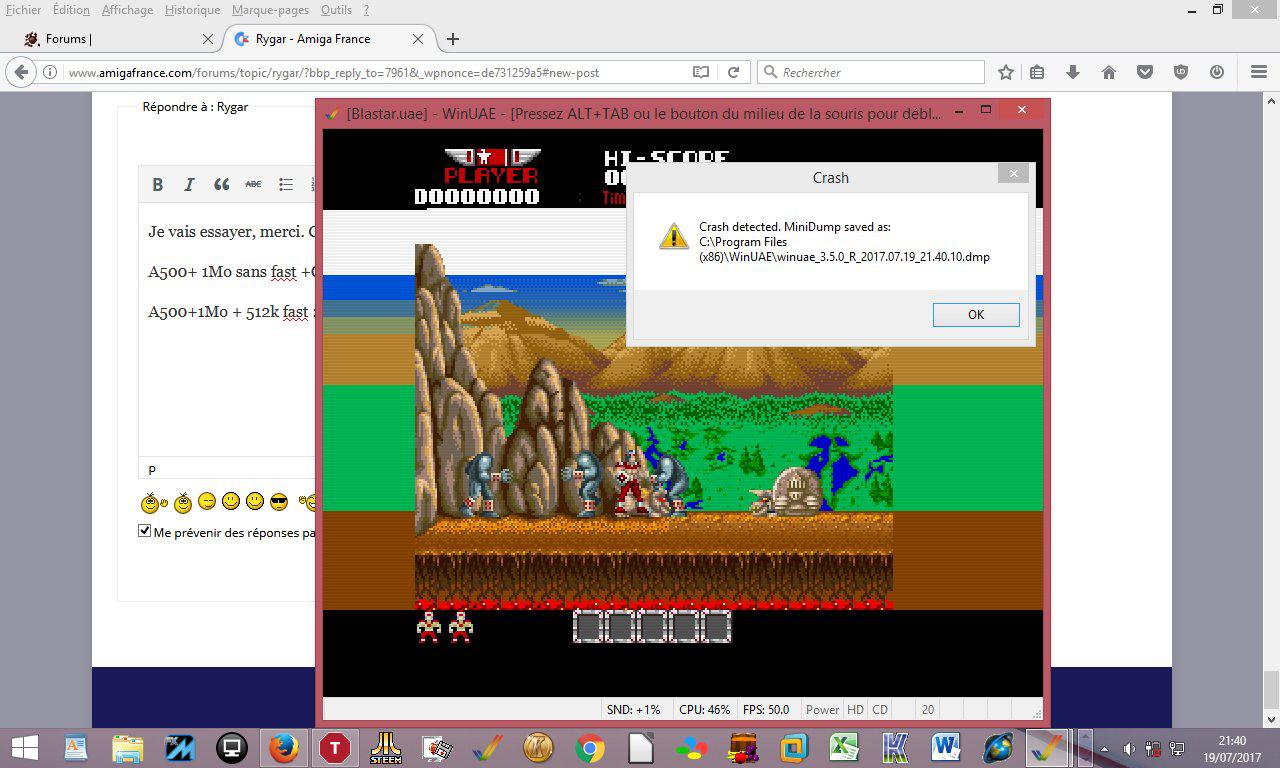
Task: Open STEEM emulator from the taskbar
Action: click(x=386, y=748)
